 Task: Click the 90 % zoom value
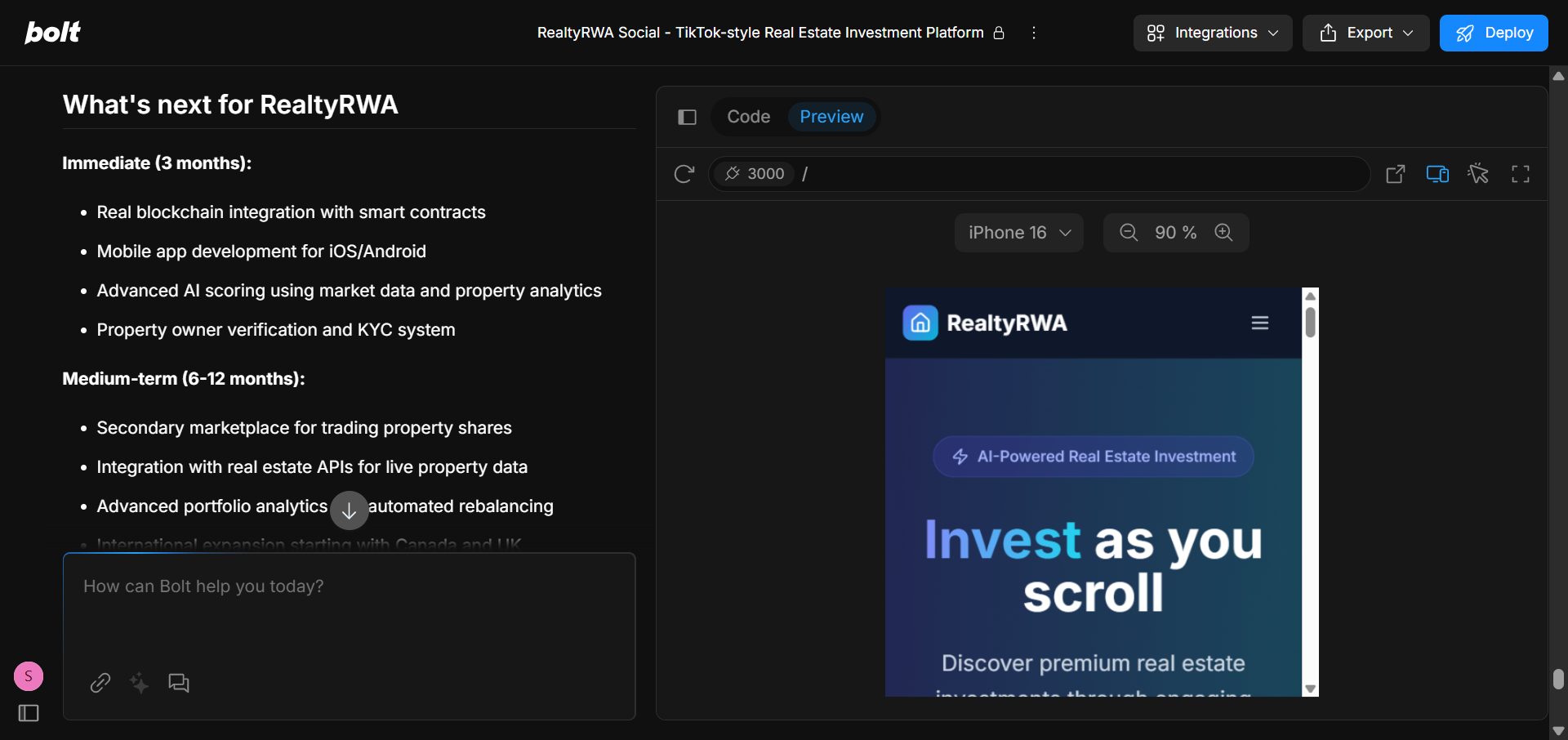pos(1176,233)
